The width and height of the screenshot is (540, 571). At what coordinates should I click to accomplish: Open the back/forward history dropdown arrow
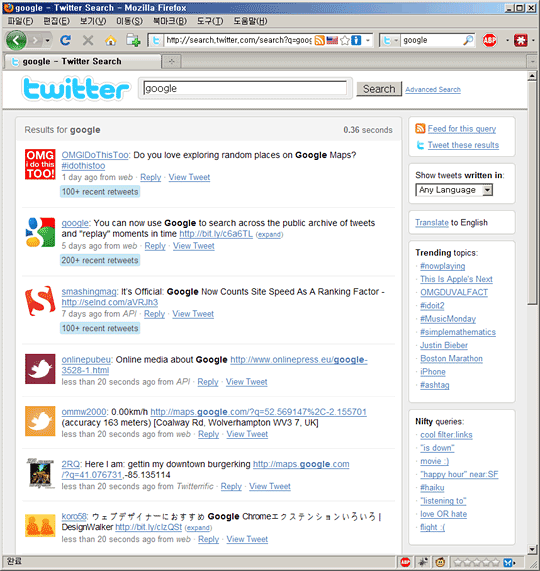pos(47,40)
